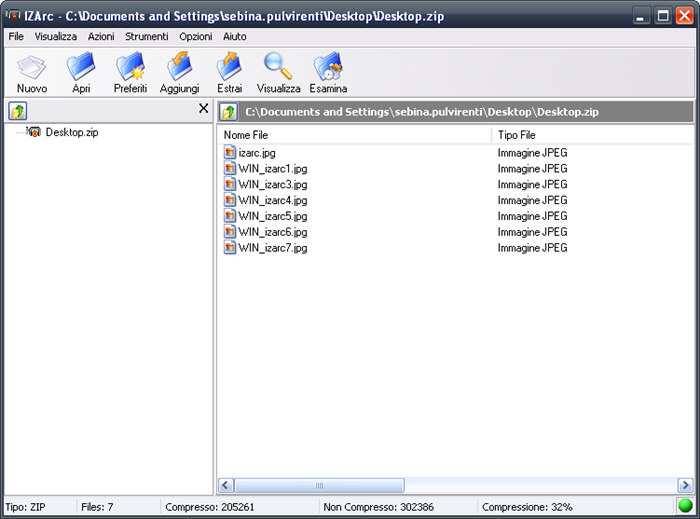Test archive with Esamina icon
This screenshot has height=519, width=700.
click(328, 66)
